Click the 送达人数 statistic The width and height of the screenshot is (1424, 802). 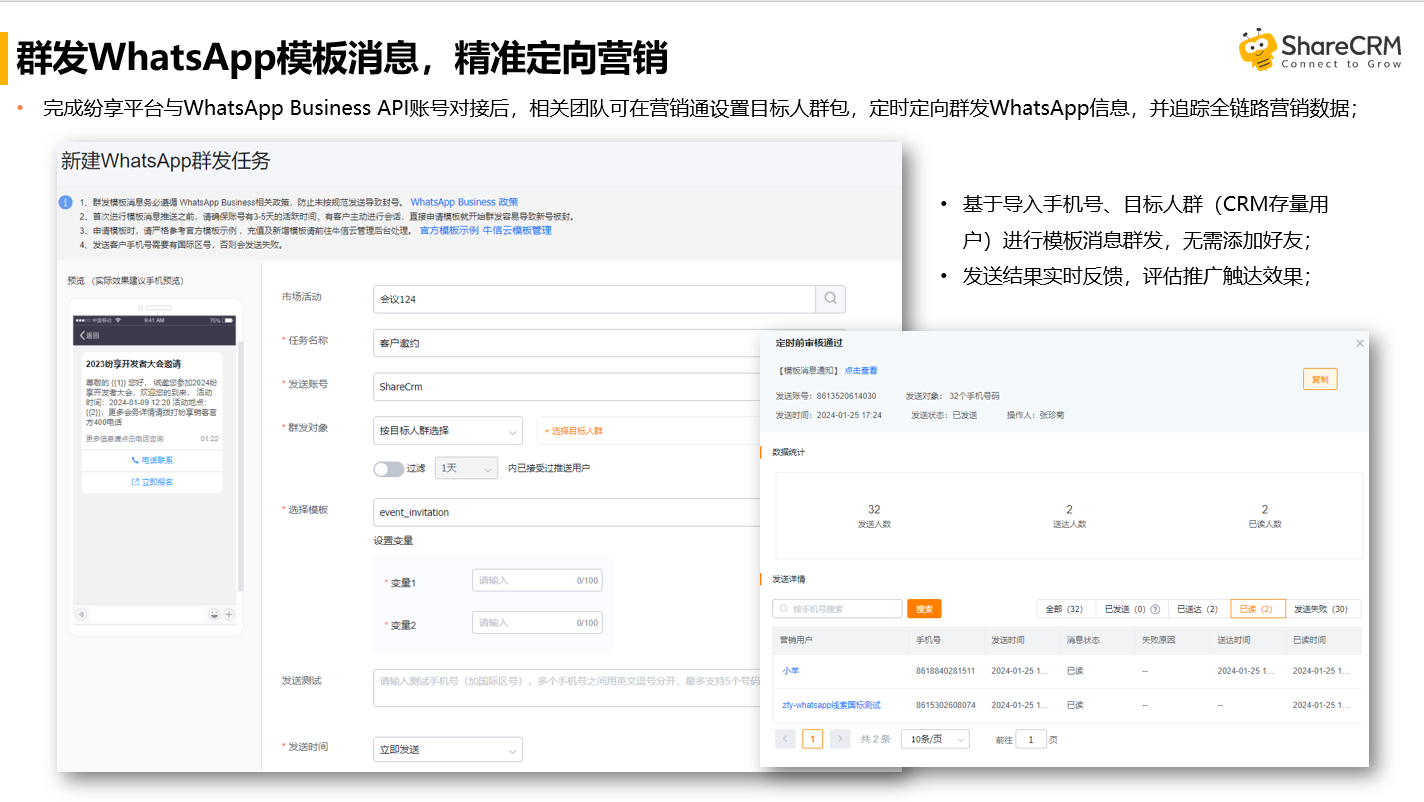(x=1069, y=516)
